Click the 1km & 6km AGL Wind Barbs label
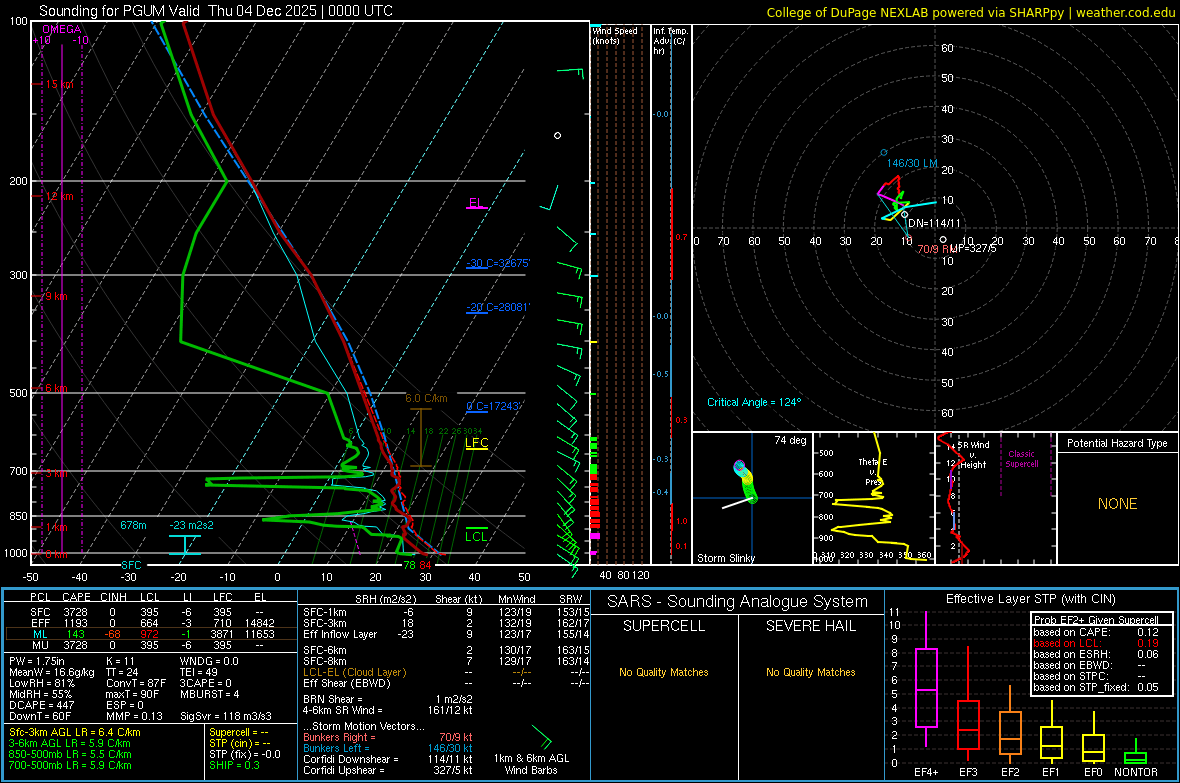Viewport: 1180px width, 783px height. tap(531, 764)
